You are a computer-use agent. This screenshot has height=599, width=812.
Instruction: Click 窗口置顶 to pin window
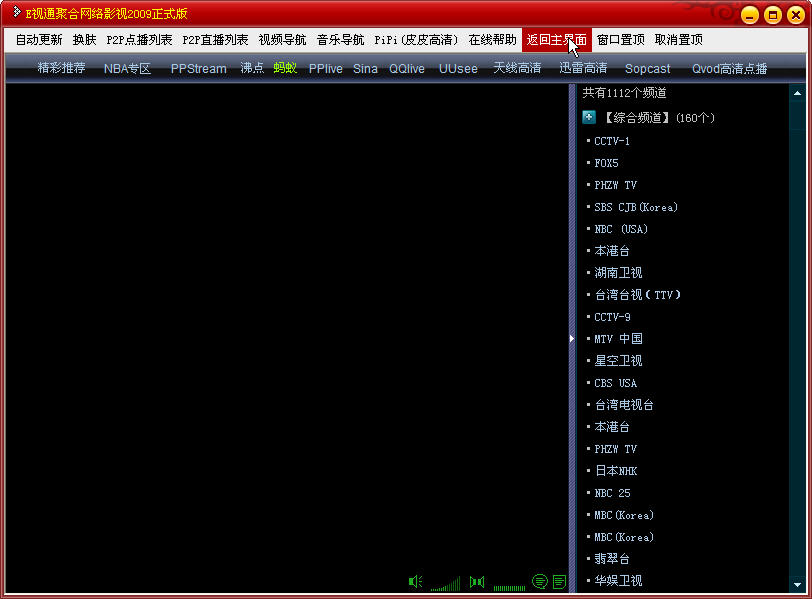click(x=621, y=40)
